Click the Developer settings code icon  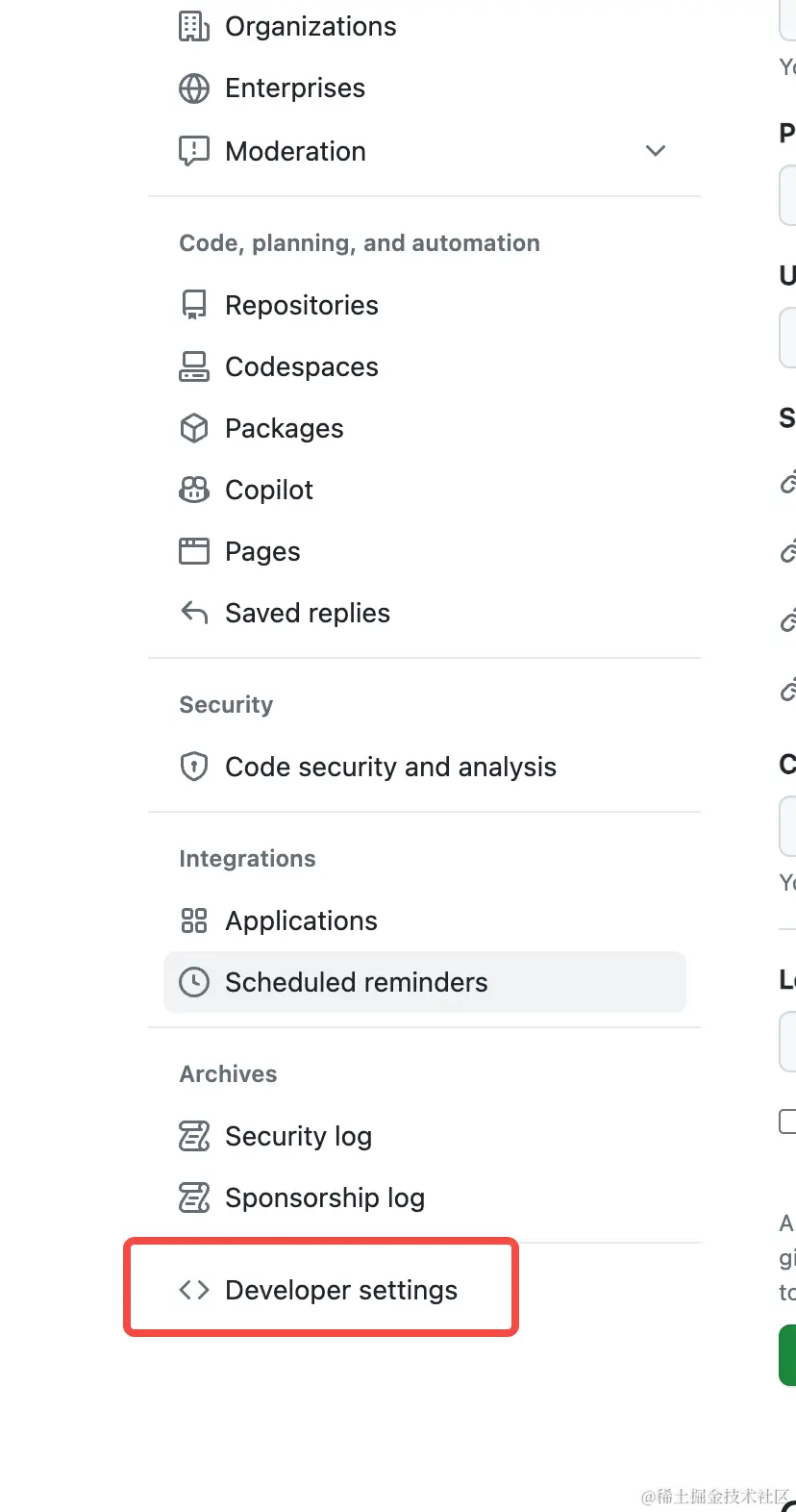pos(194,1290)
